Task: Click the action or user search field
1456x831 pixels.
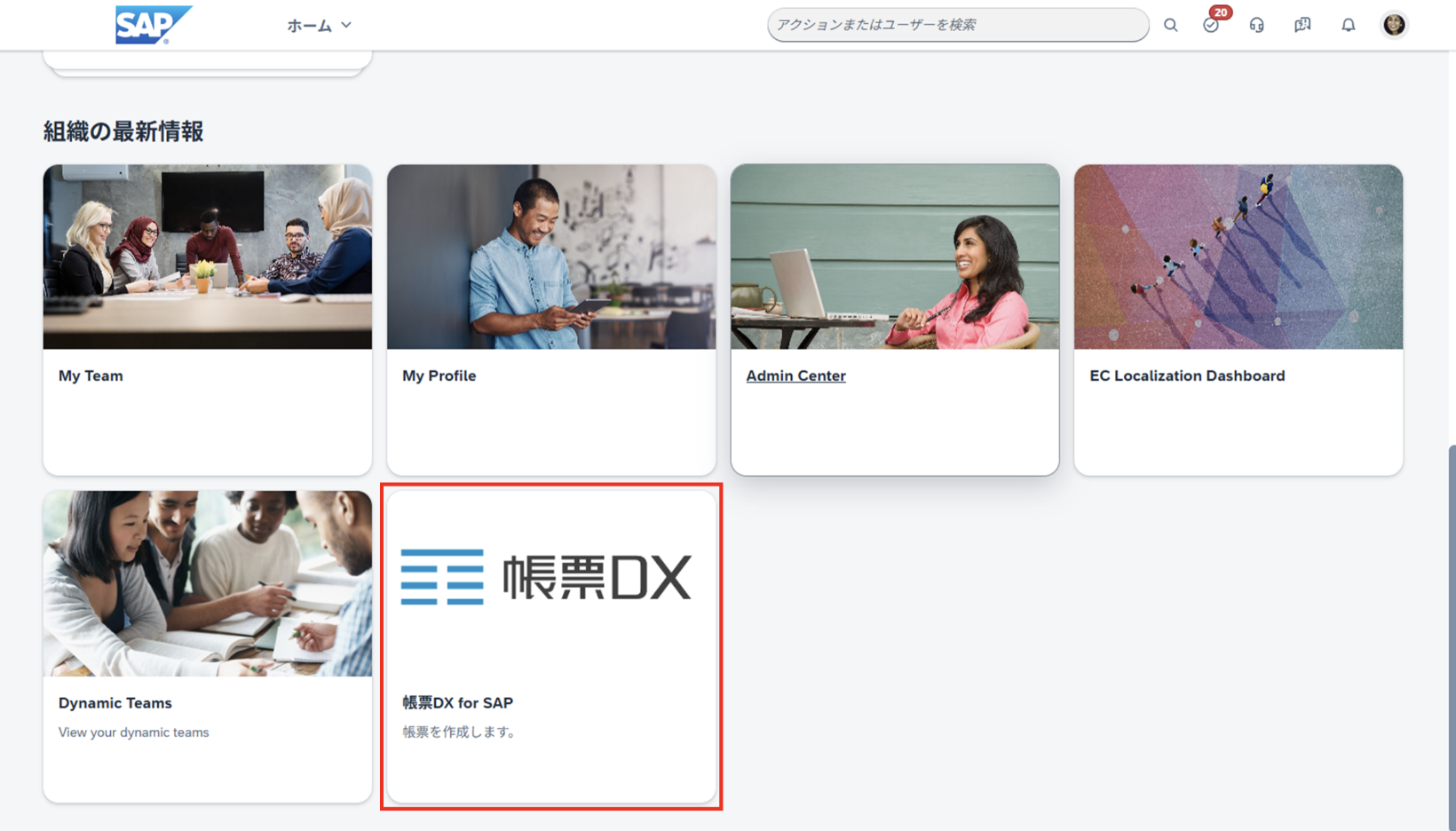Action: [957, 25]
